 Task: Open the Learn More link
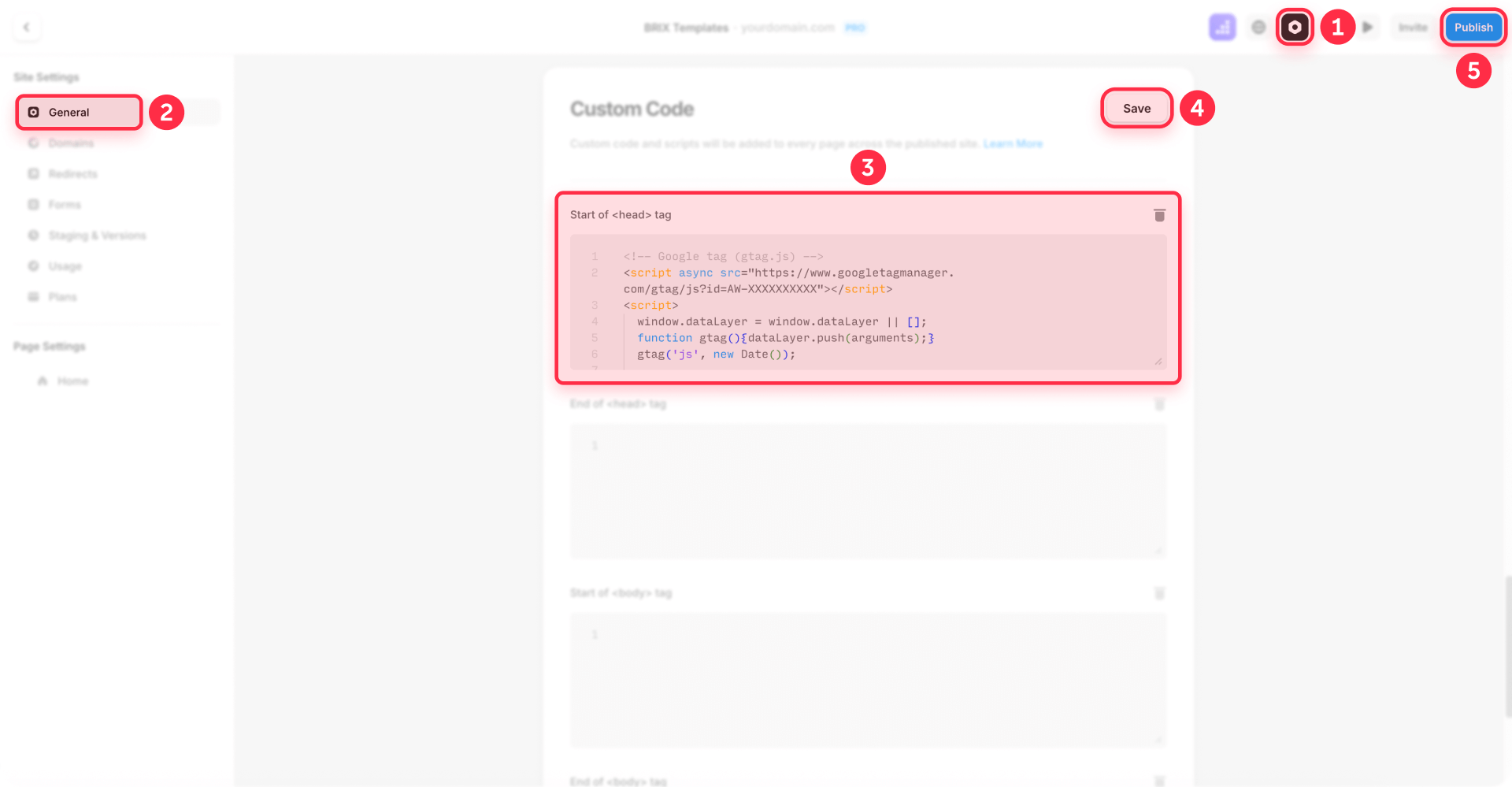[1013, 143]
